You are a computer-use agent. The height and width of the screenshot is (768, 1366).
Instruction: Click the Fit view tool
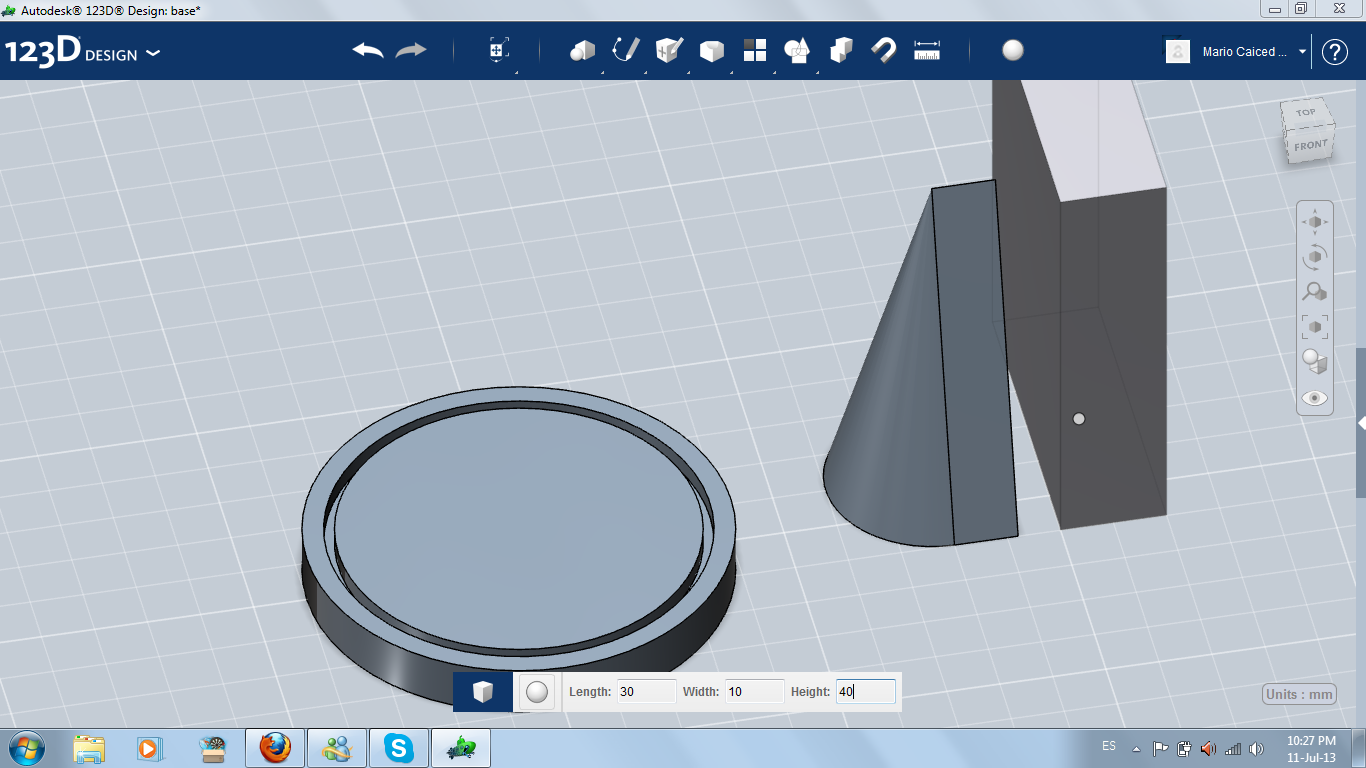pos(1315,327)
